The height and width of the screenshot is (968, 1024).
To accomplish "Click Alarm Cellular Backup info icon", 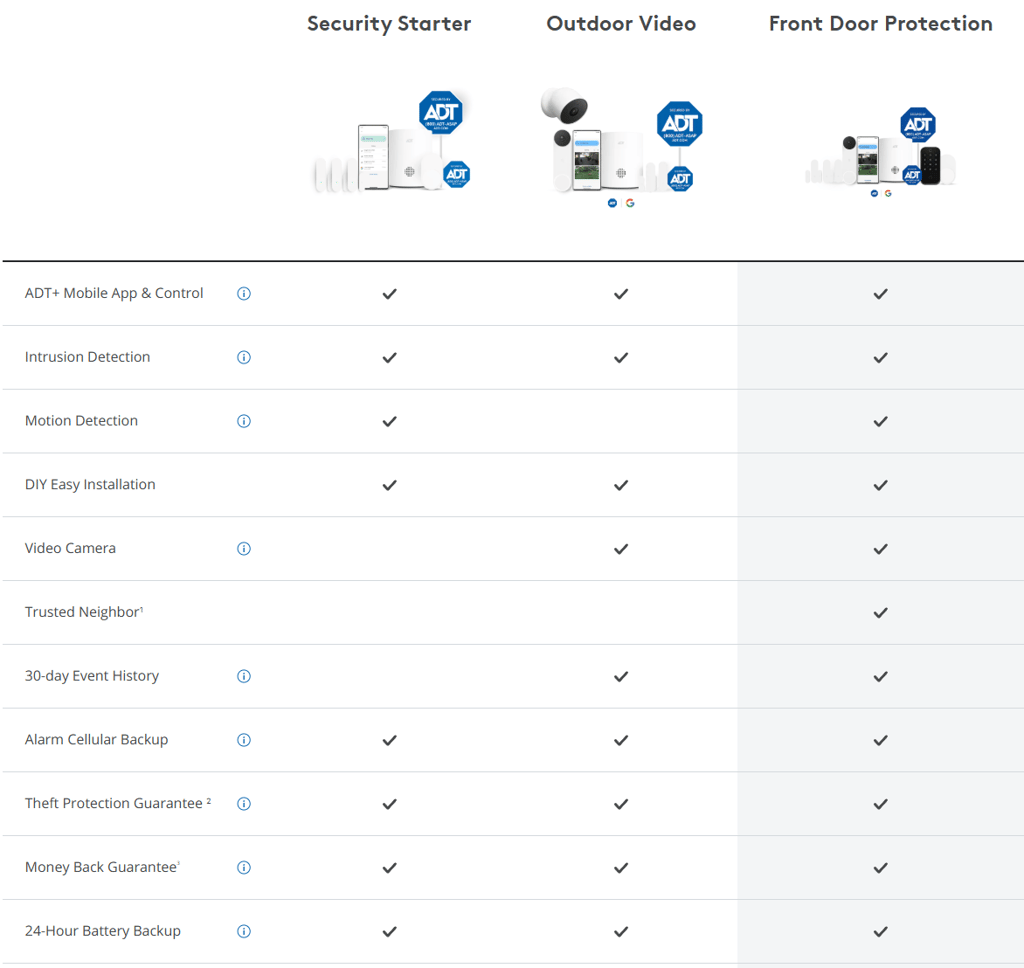I will tap(244, 740).
